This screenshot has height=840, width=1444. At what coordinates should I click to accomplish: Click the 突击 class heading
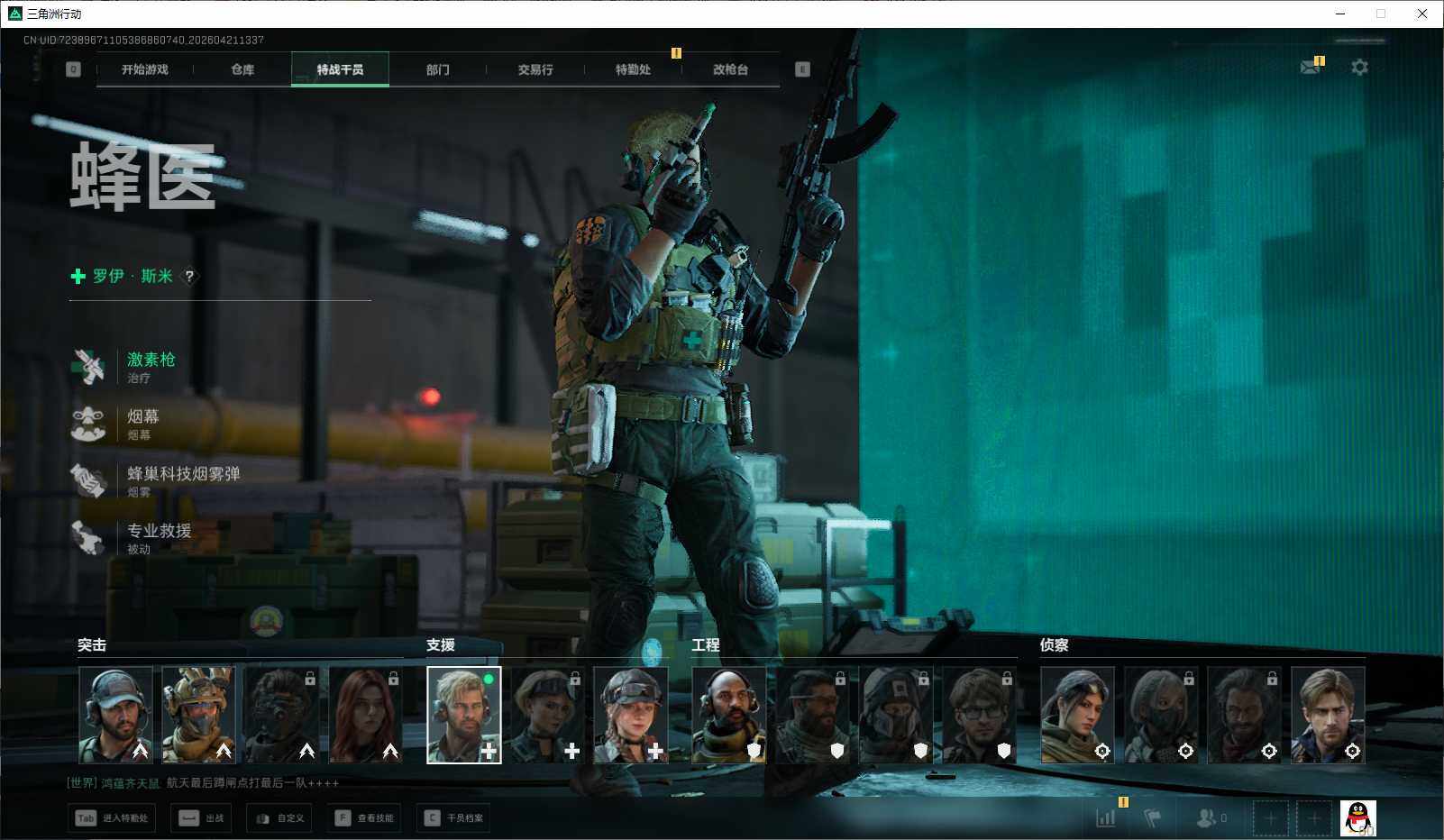(x=92, y=645)
